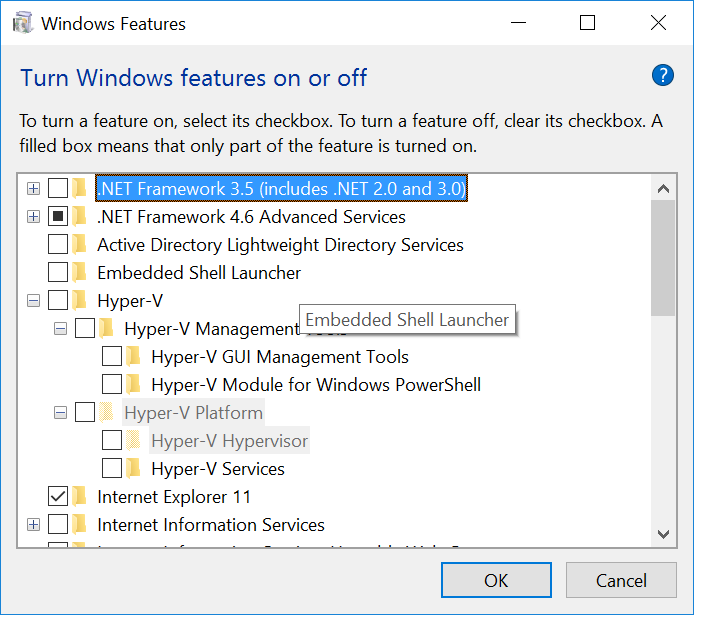Collapse the Hyper-V Management Tools node
702x625 pixels.
(x=60, y=329)
